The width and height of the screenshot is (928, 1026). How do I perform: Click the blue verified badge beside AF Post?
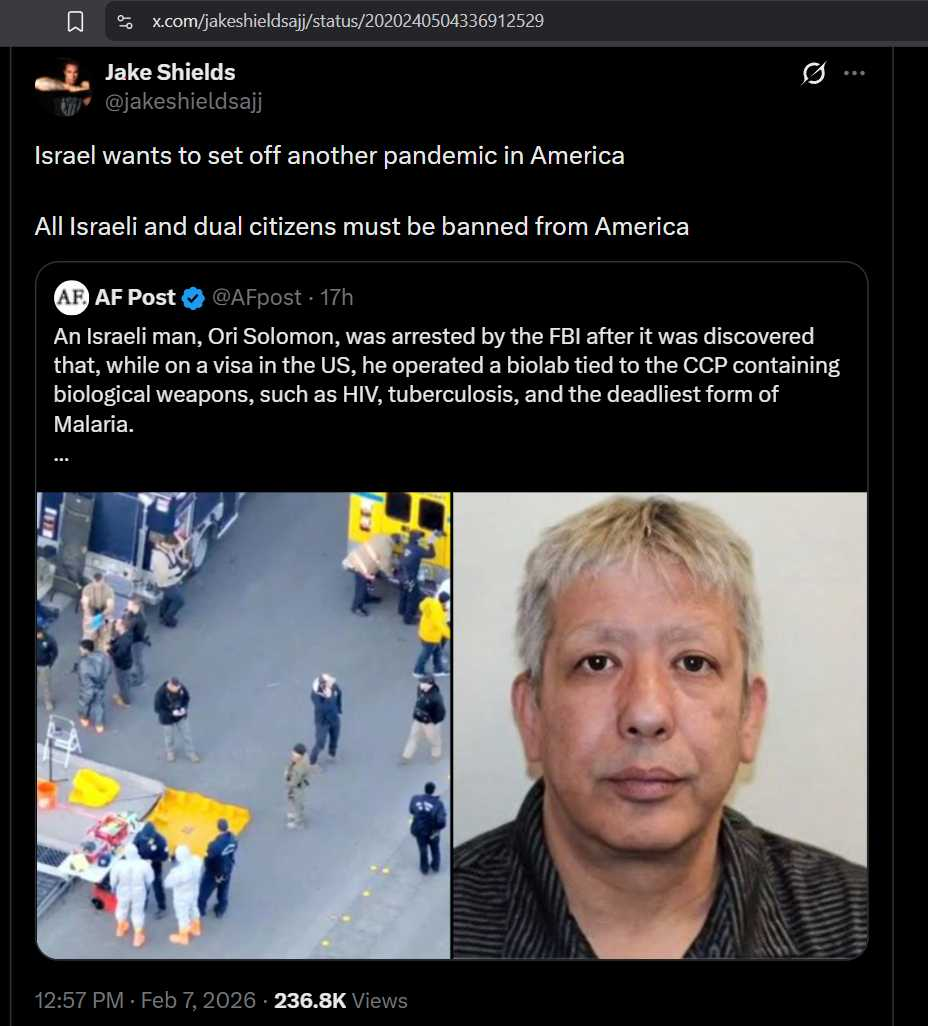coord(193,298)
